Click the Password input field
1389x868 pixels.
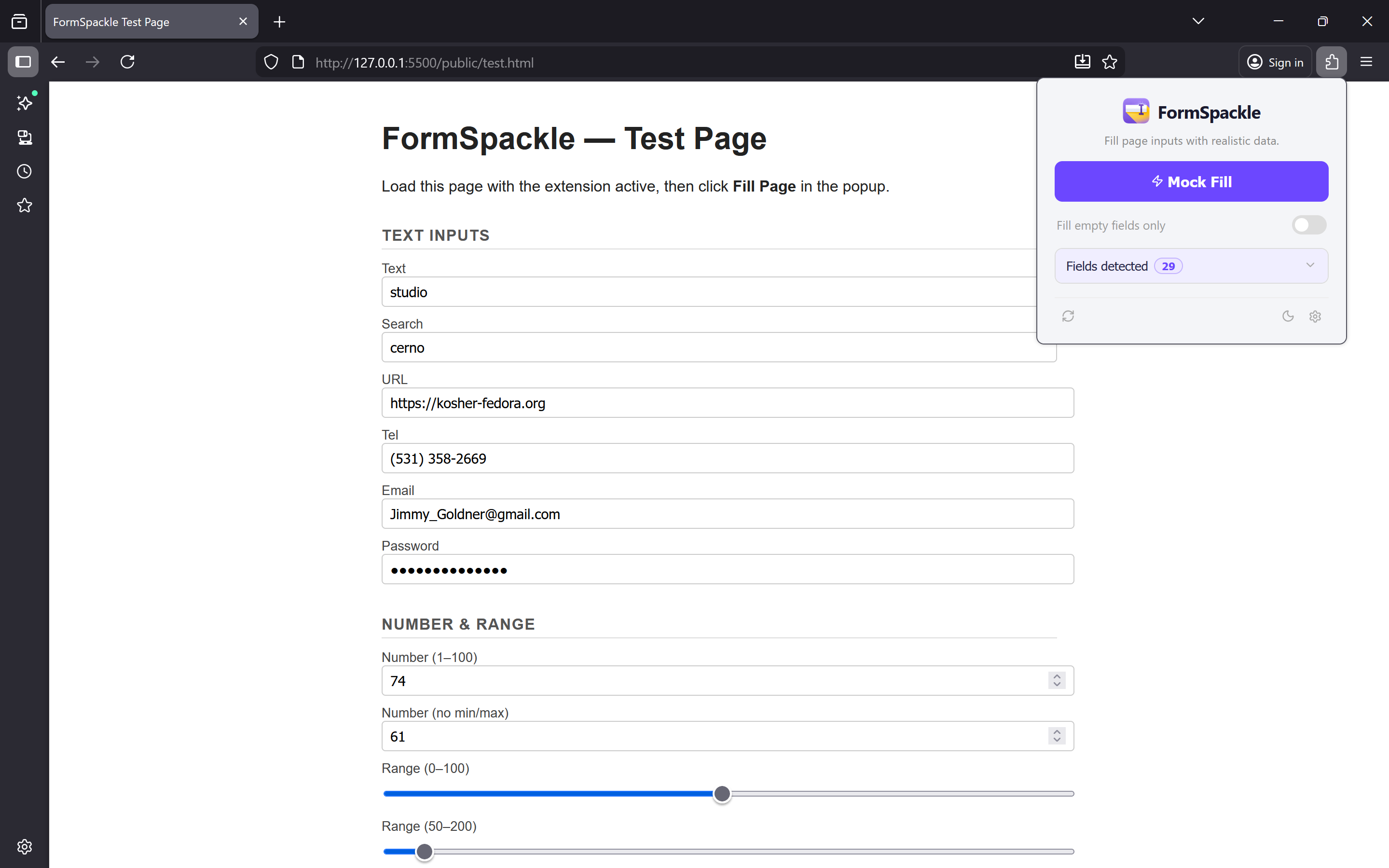coord(727,569)
